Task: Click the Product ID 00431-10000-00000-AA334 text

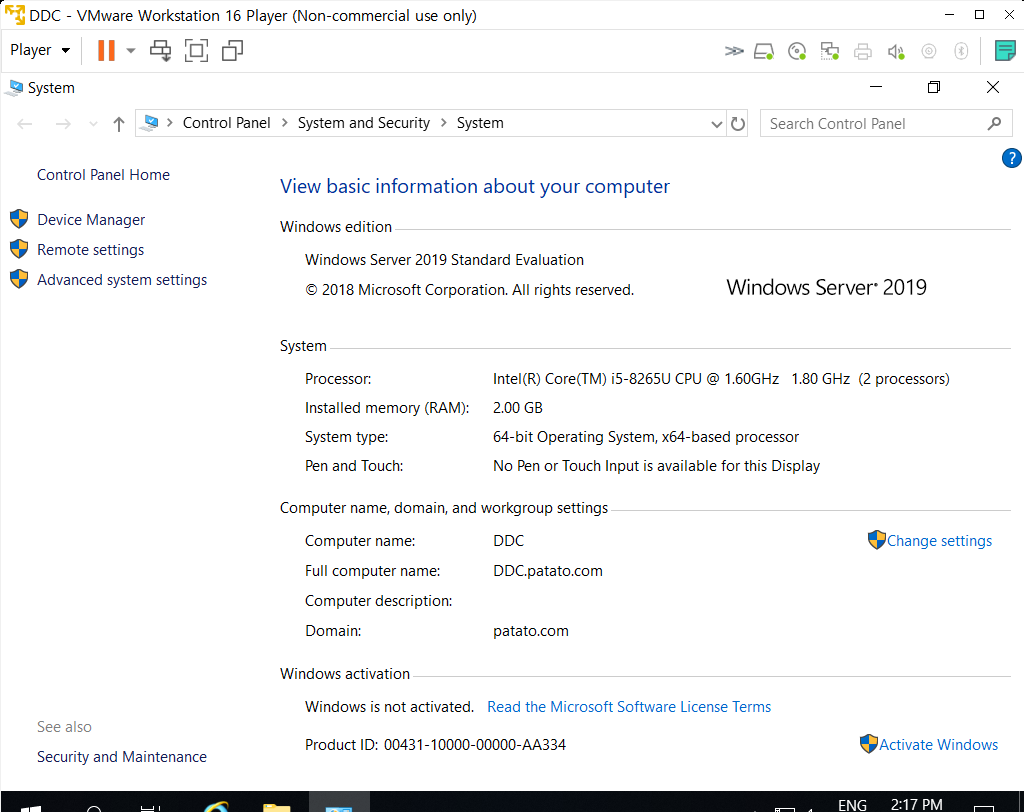Action: [435, 745]
